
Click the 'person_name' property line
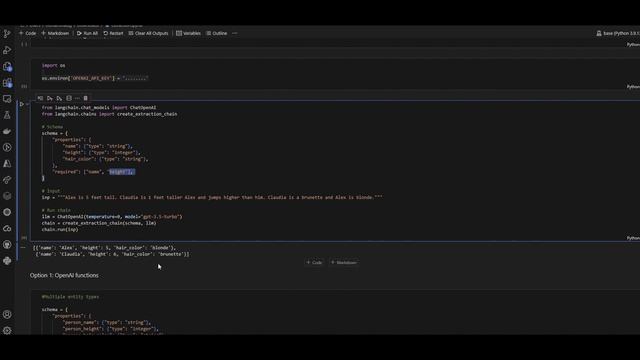pyautogui.click(x=107, y=322)
